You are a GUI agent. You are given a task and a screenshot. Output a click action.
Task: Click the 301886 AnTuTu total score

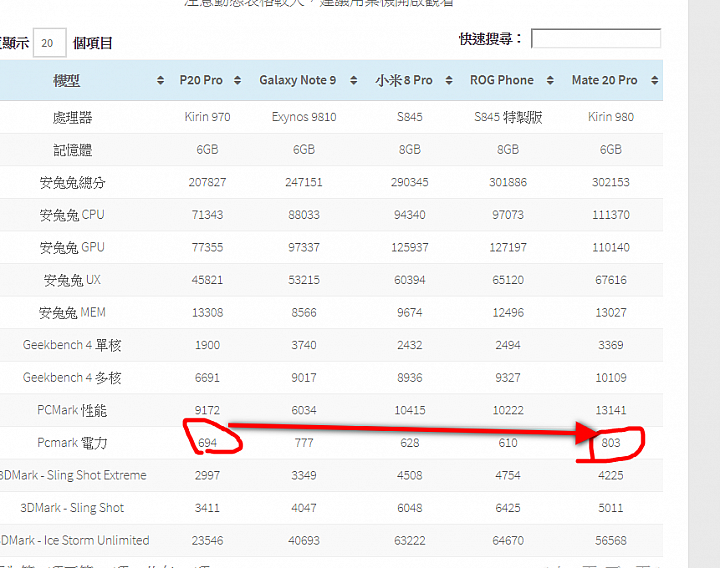508,182
